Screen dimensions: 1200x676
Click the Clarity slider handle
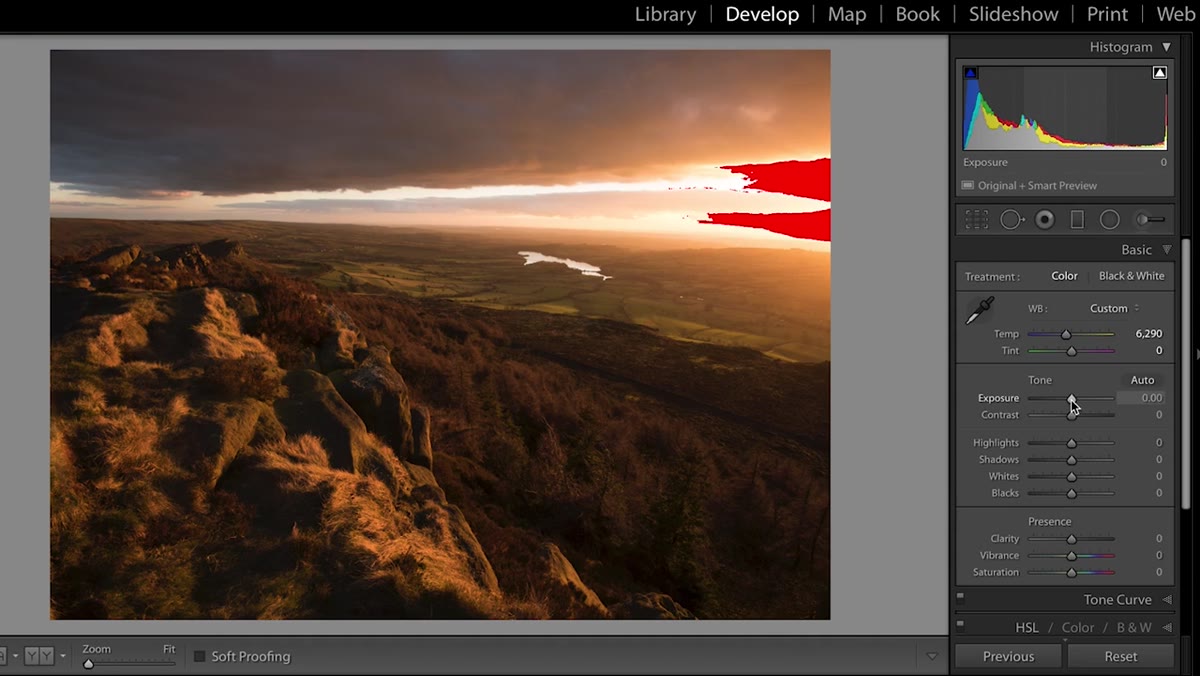1071,539
